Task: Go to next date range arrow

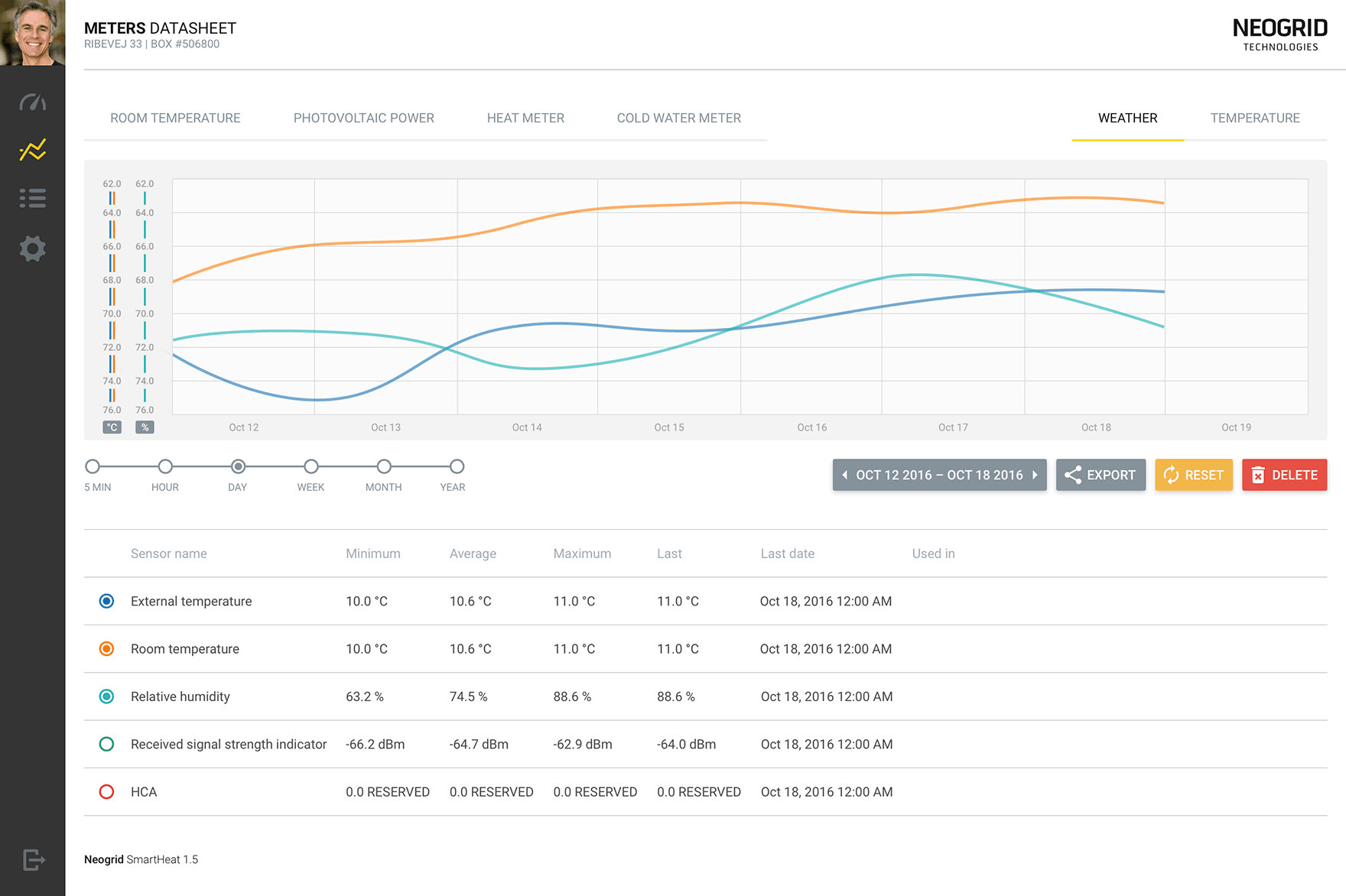Action: [x=1035, y=475]
